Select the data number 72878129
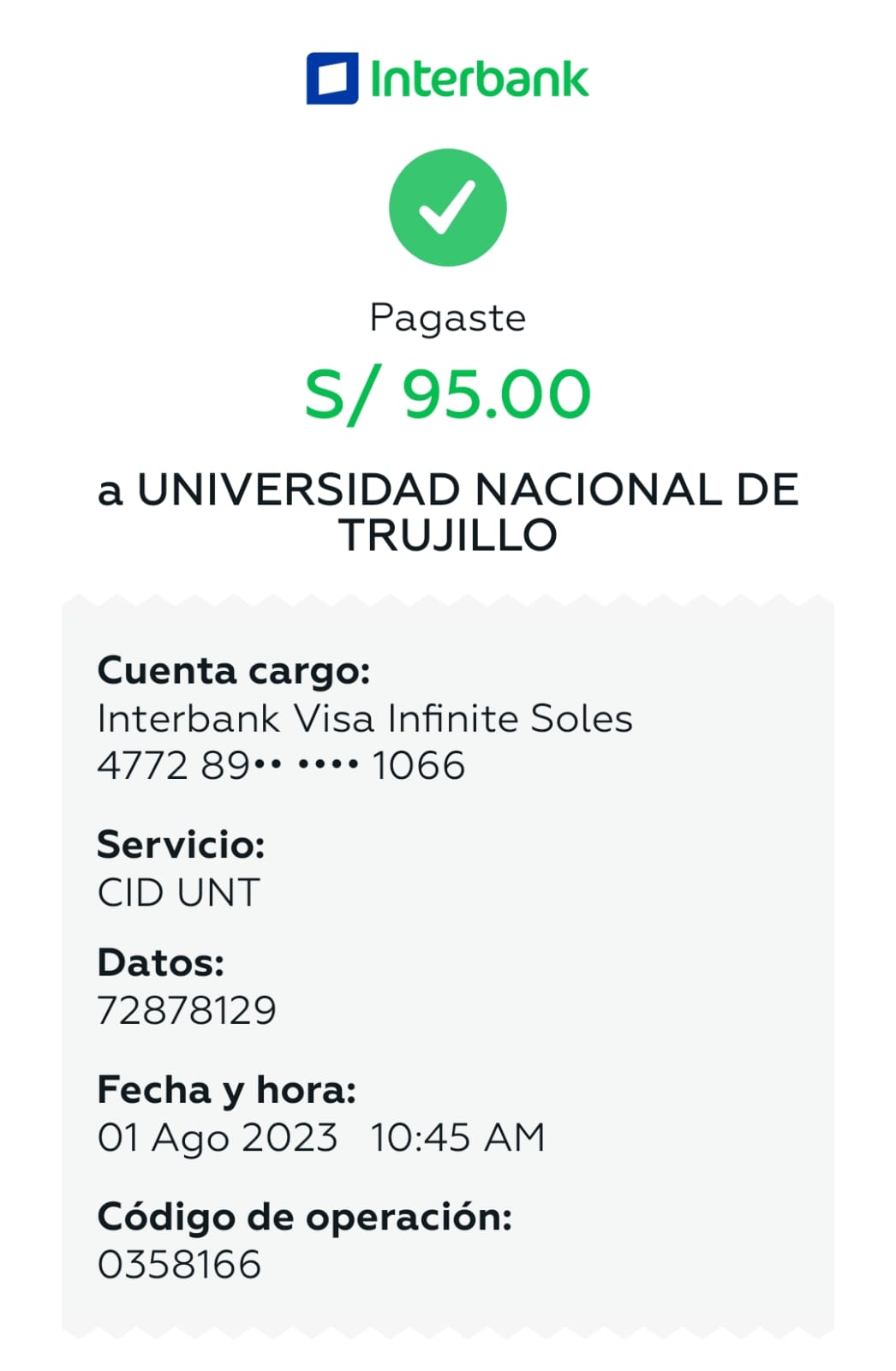The height and width of the screenshot is (1371, 896). pyautogui.click(x=187, y=1010)
